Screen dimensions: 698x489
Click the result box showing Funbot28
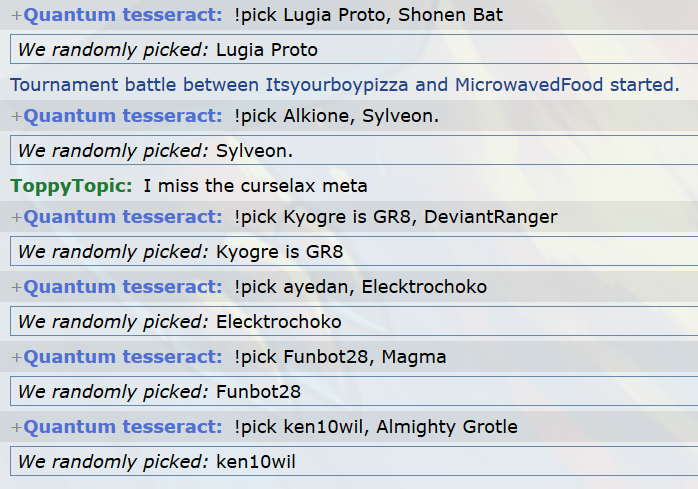point(352,392)
